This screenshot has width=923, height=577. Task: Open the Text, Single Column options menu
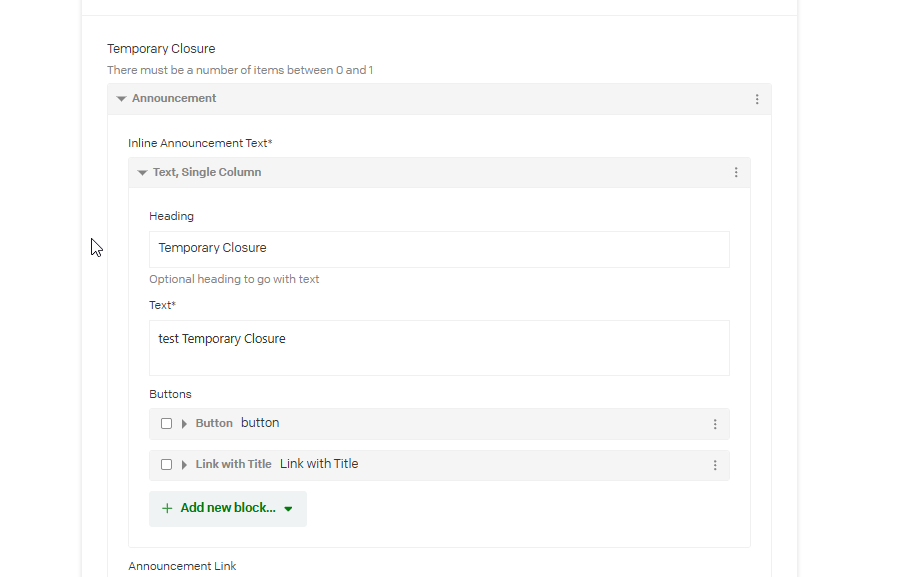pyautogui.click(x=736, y=173)
